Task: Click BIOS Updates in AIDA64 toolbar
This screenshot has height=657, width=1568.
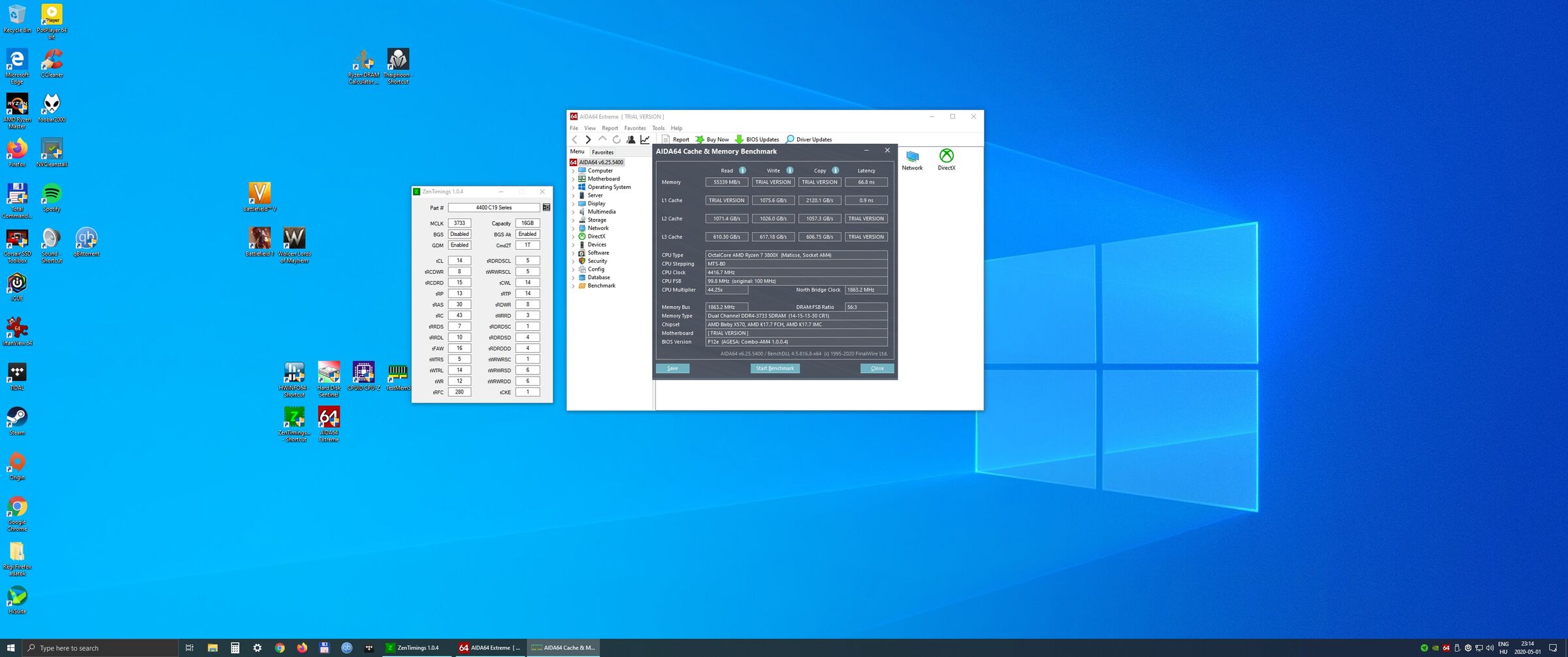Action: pos(757,139)
